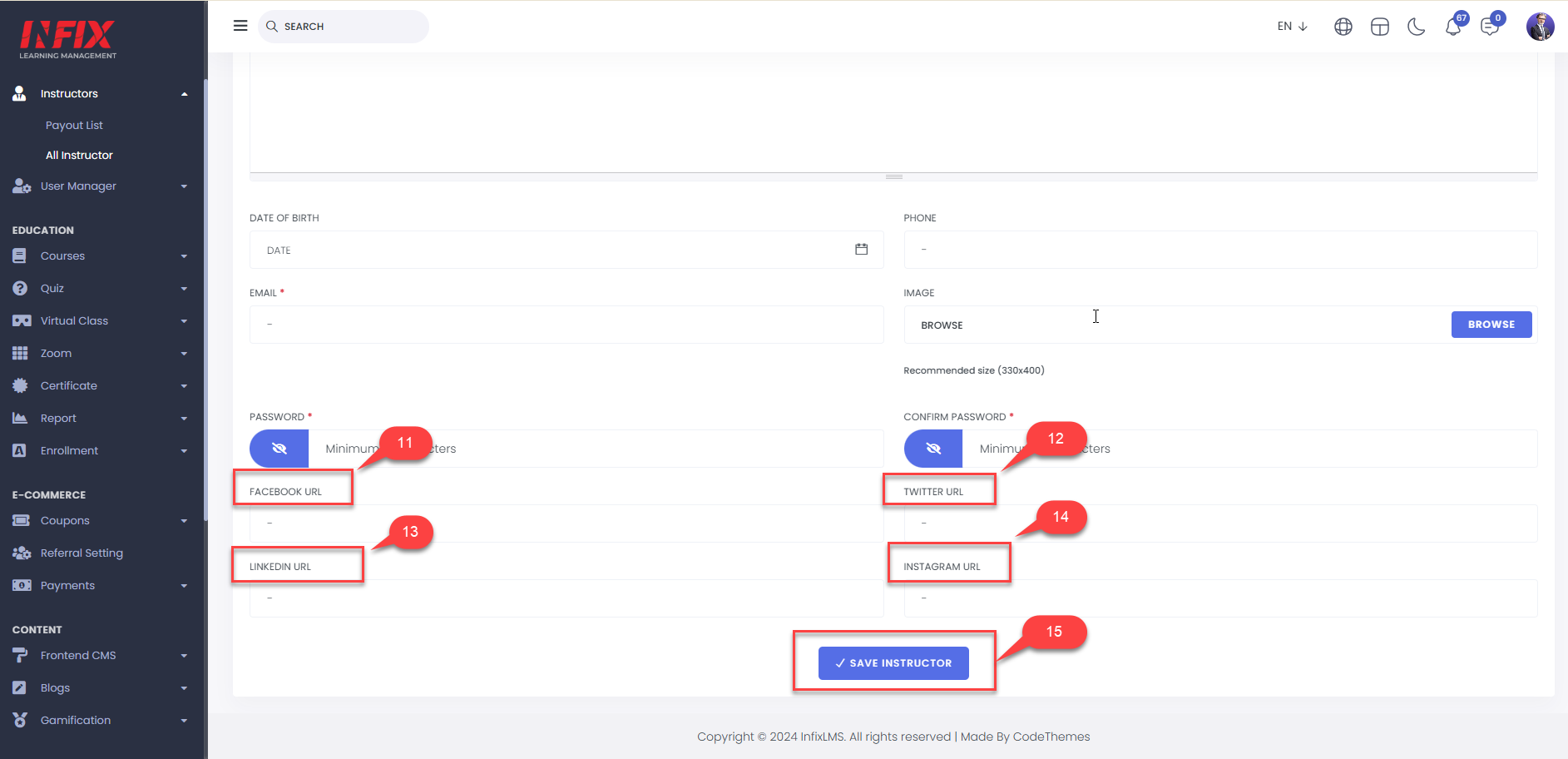The width and height of the screenshot is (1568, 759).
Task: Click the text editor resize handle
Action: (x=894, y=177)
